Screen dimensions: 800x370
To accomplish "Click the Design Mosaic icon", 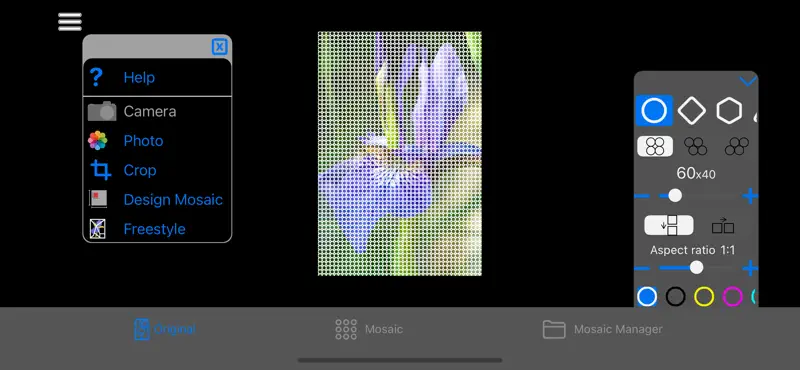I will tap(98, 199).
